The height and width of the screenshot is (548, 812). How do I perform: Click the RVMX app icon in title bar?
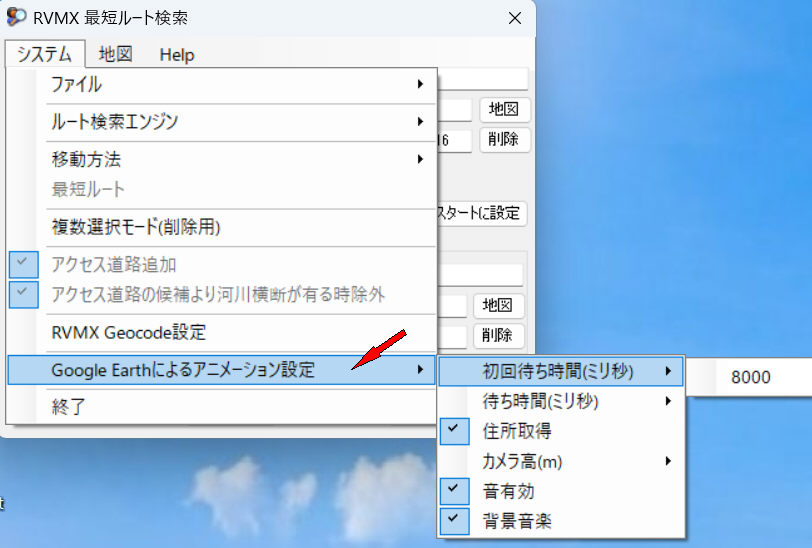tap(16, 18)
